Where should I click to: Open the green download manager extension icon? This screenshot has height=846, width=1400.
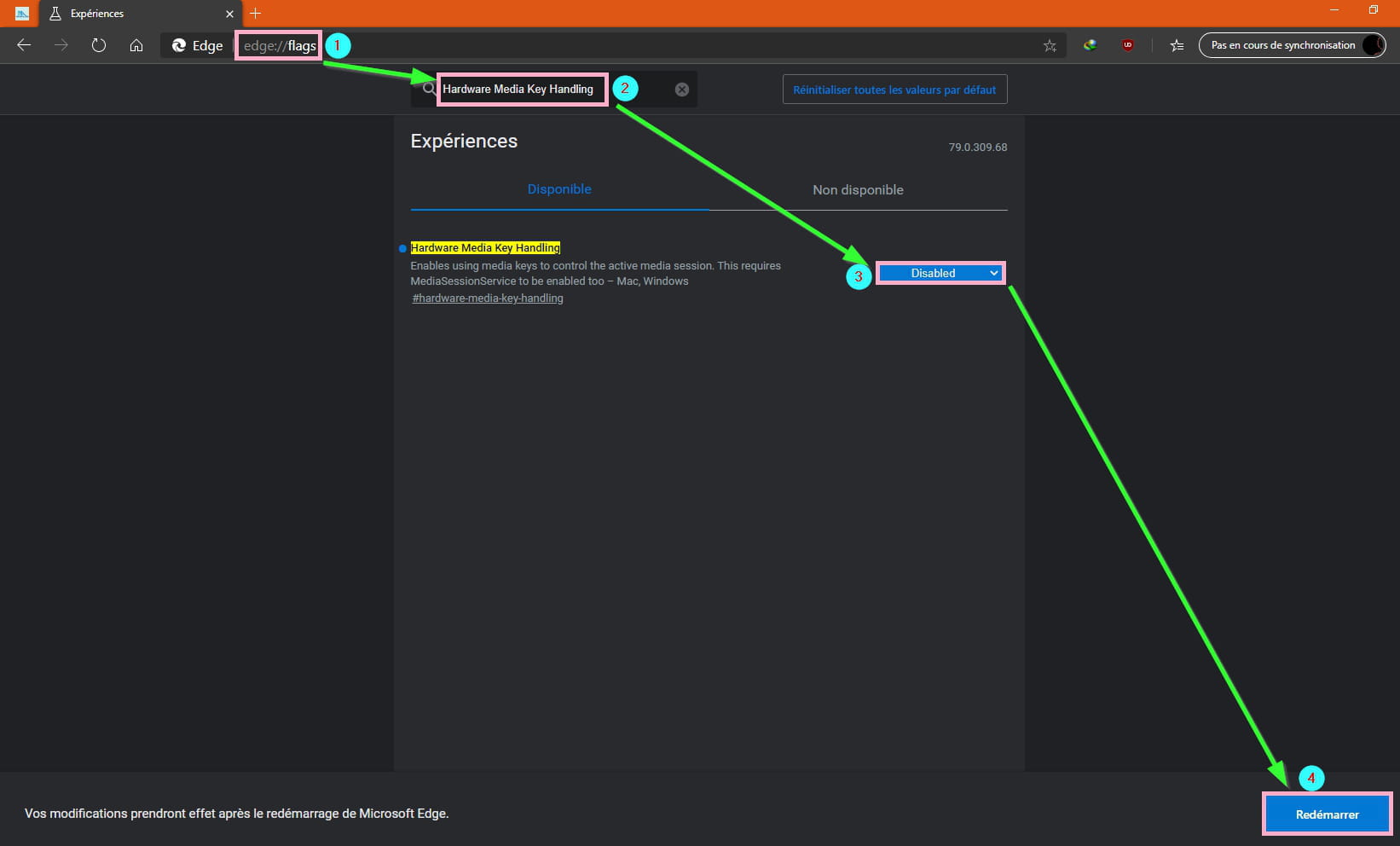[1090, 45]
